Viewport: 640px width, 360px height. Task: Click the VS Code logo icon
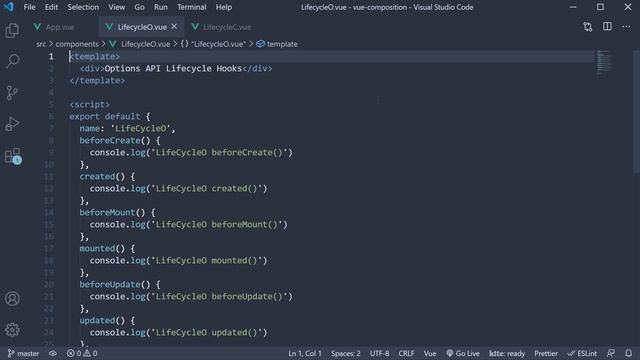coord(9,7)
